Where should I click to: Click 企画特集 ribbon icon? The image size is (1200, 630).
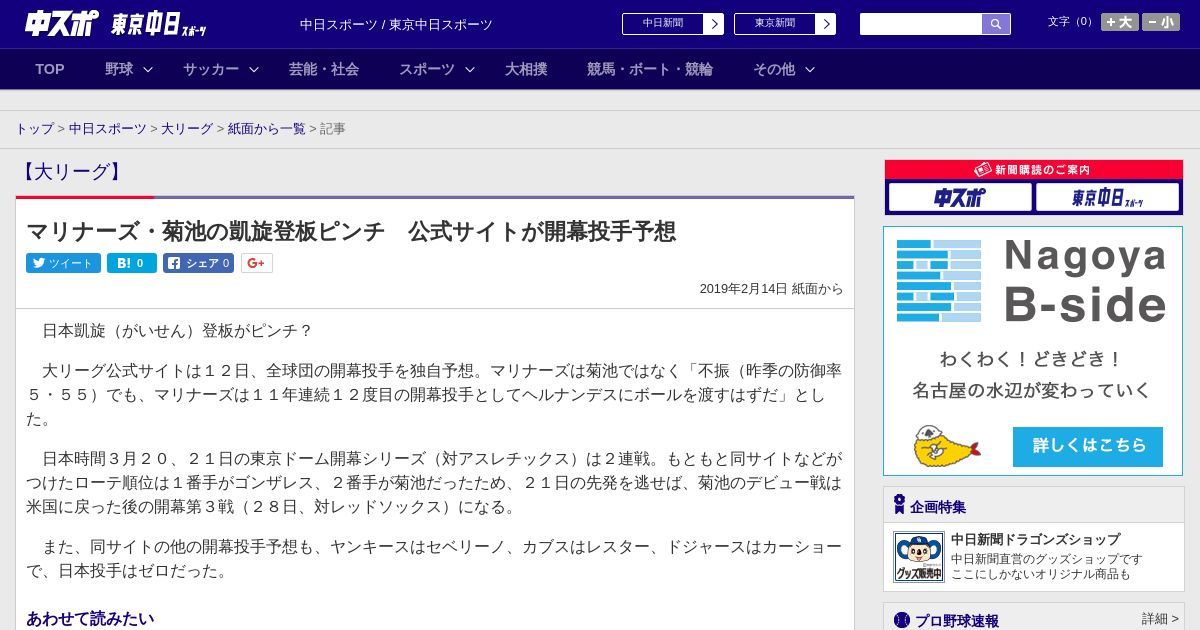coord(899,505)
